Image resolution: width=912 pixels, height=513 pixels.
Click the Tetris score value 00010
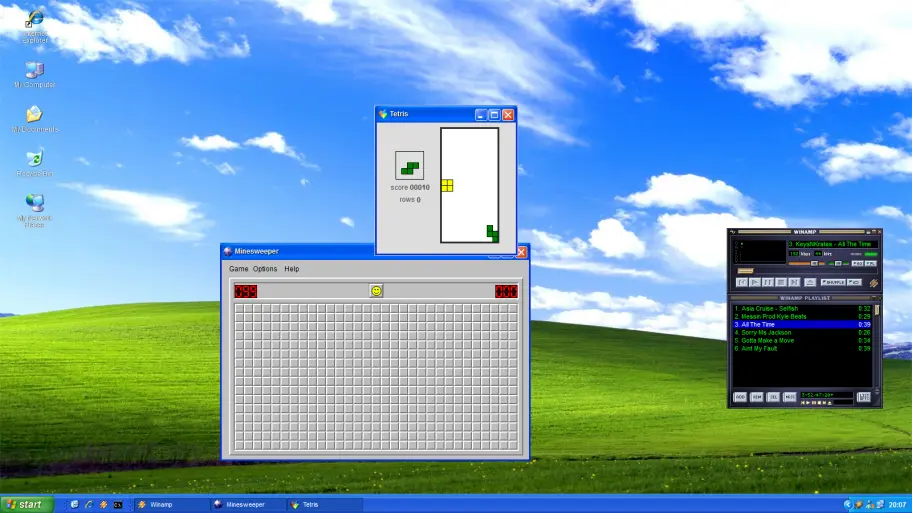419,187
